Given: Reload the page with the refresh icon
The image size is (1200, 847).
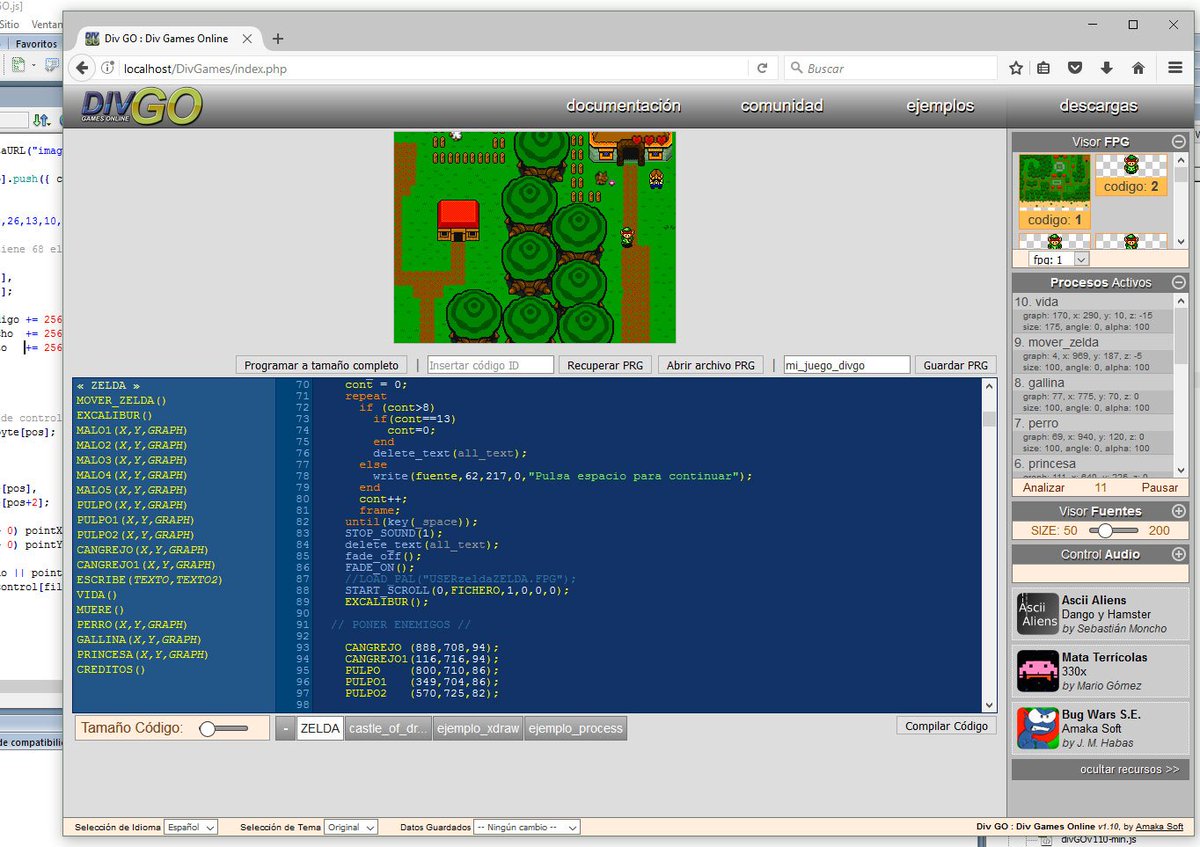Looking at the screenshot, I should 762,68.
